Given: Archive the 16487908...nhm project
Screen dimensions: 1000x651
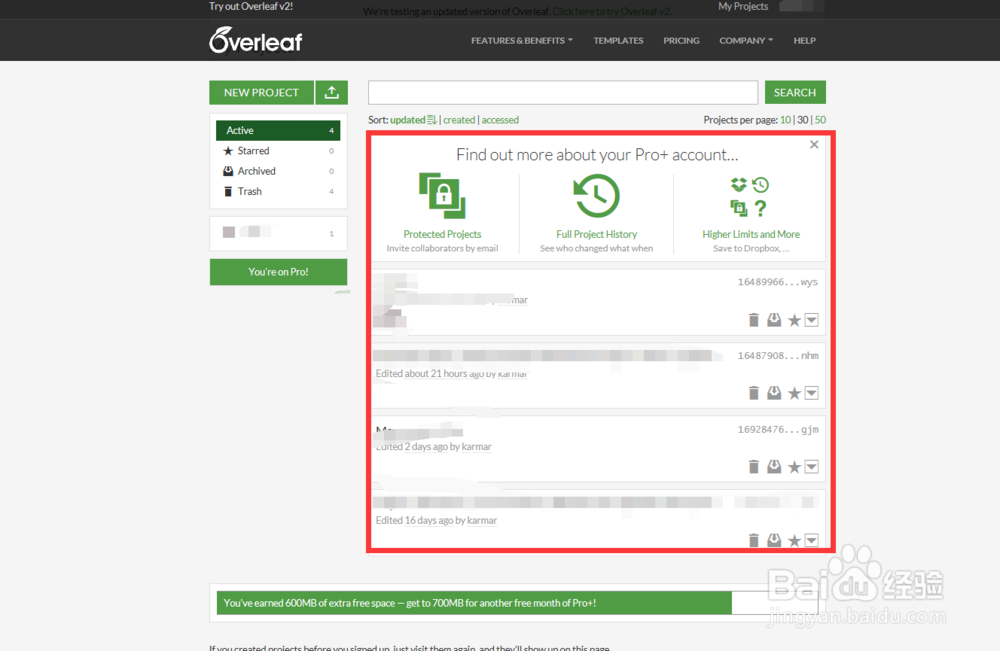Looking at the screenshot, I should coord(774,393).
